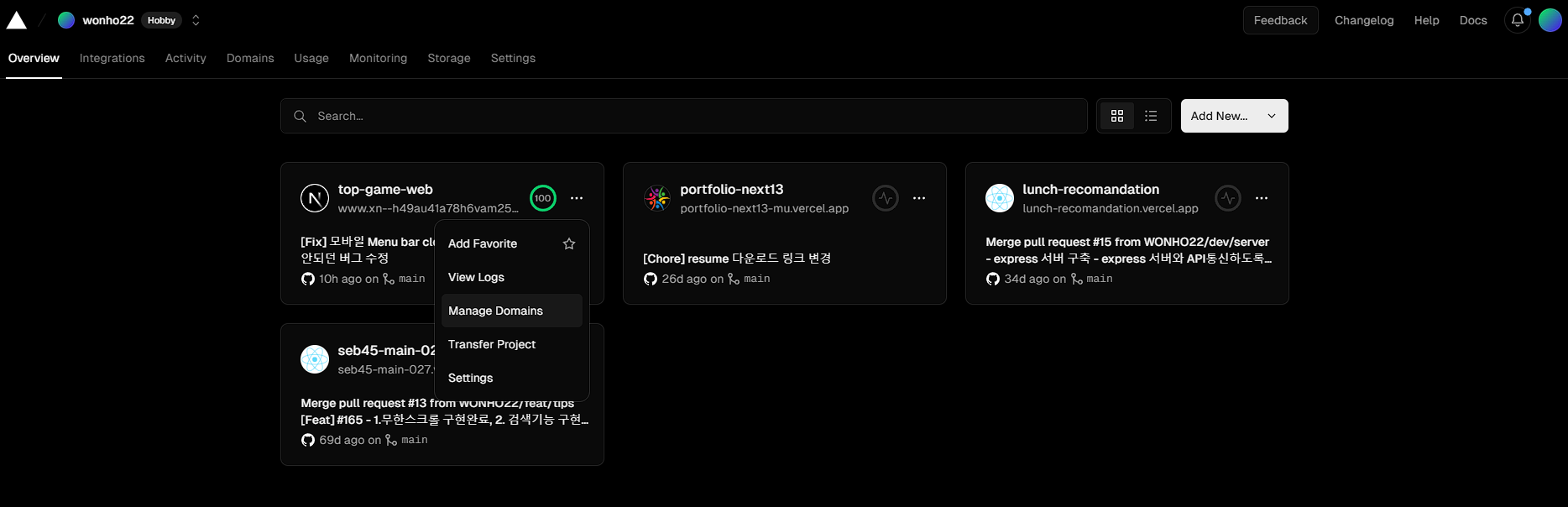The image size is (1568, 507).
Task: Open the Docs link
Action: click(1473, 20)
